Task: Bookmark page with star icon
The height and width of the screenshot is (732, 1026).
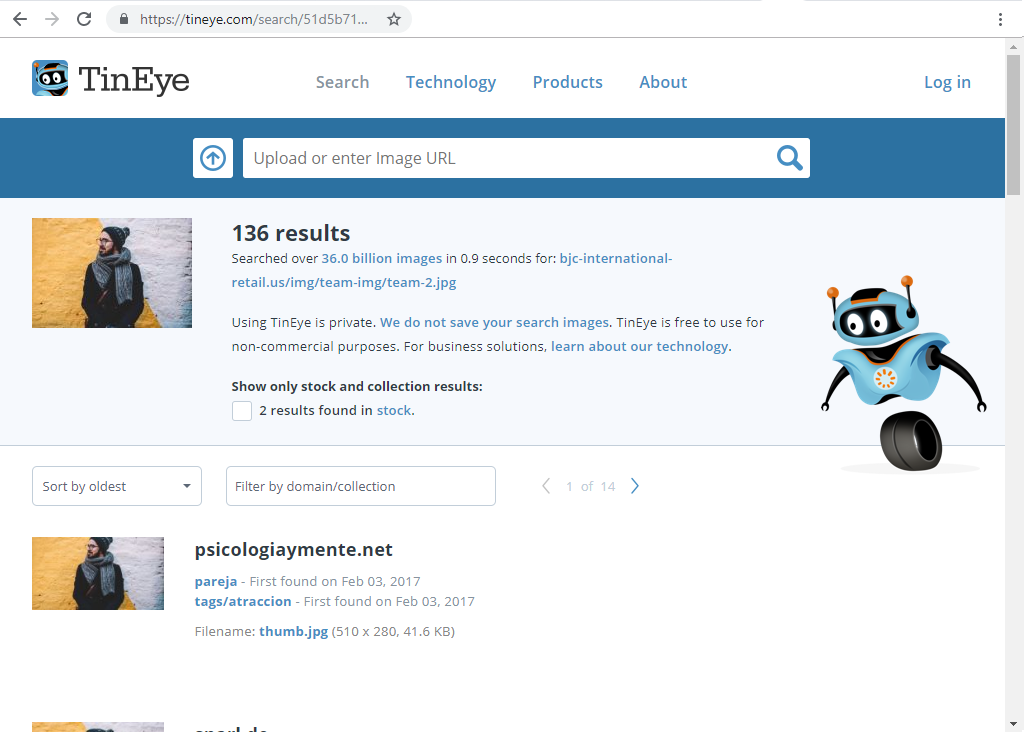Action: click(x=393, y=19)
